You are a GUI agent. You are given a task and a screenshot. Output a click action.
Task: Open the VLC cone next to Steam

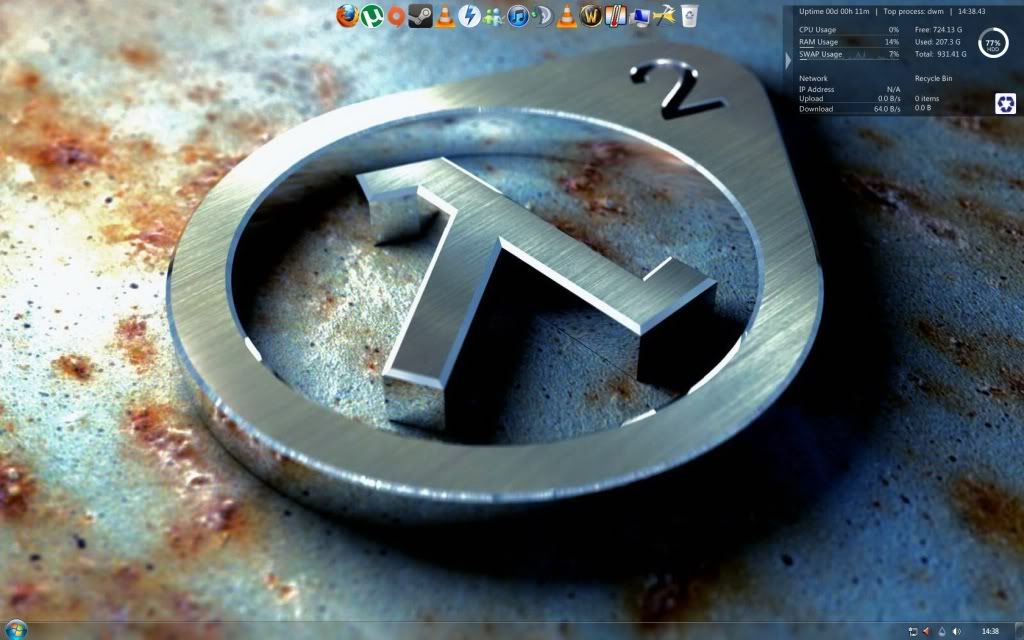click(x=445, y=16)
